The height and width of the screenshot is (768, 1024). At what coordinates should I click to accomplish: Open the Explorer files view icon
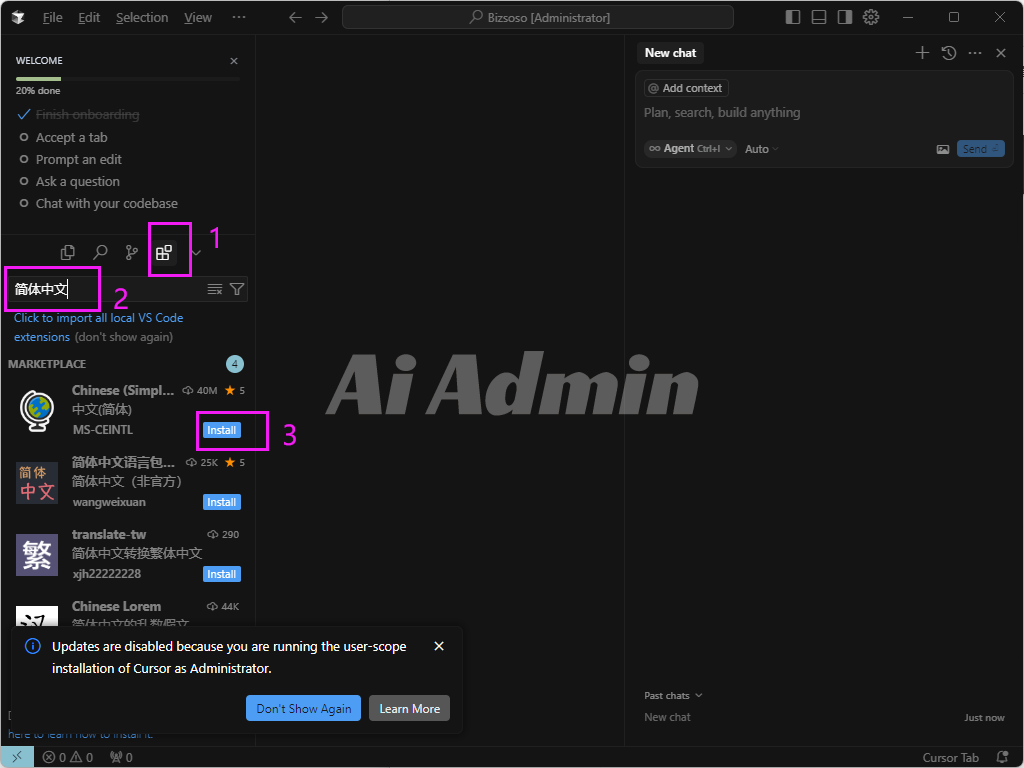point(67,253)
